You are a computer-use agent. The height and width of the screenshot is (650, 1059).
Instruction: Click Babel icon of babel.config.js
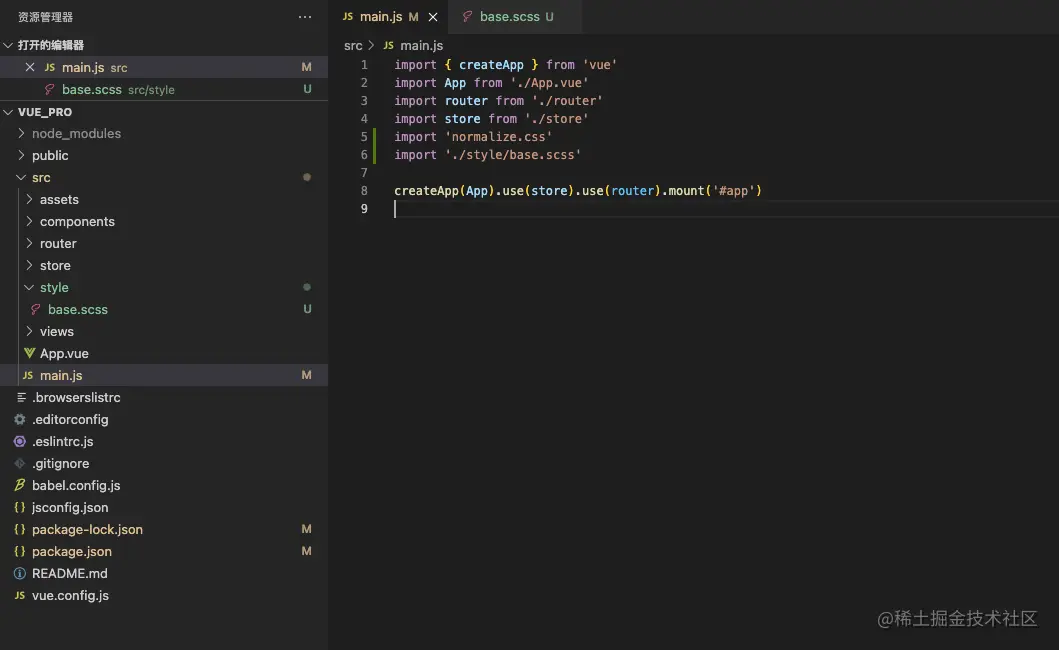click(20, 485)
